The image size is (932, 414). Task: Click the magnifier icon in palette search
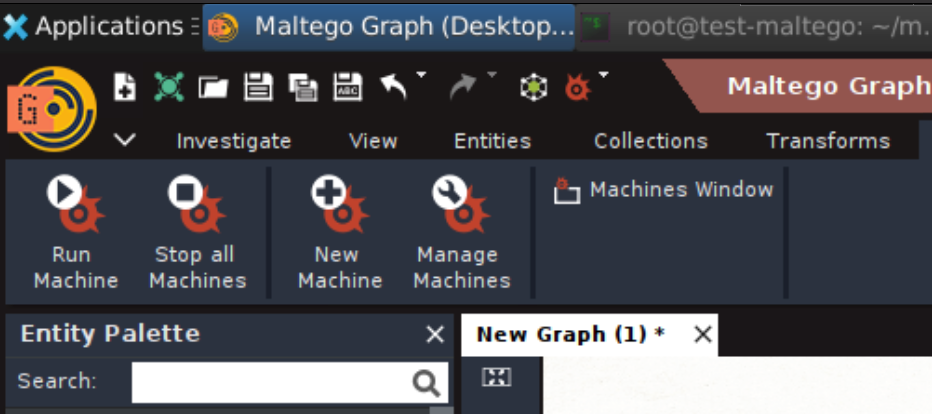pyautogui.click(x=426, y=383)
